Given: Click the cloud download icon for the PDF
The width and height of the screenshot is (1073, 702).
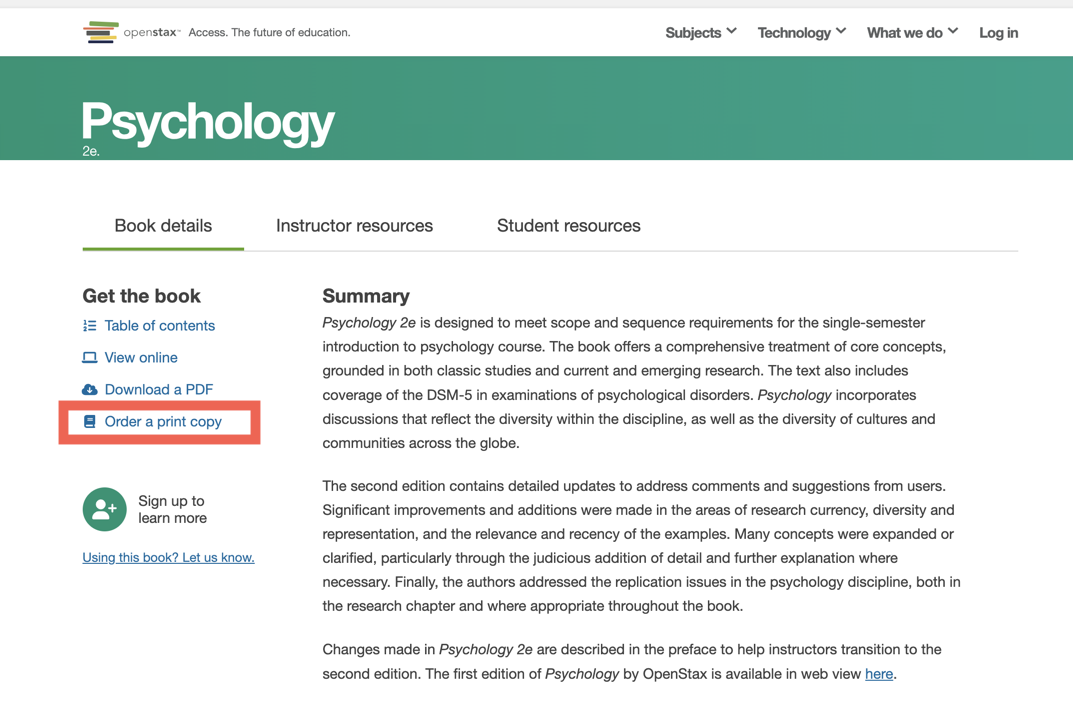Looking at the screenshot, I should tap(89, 389).
